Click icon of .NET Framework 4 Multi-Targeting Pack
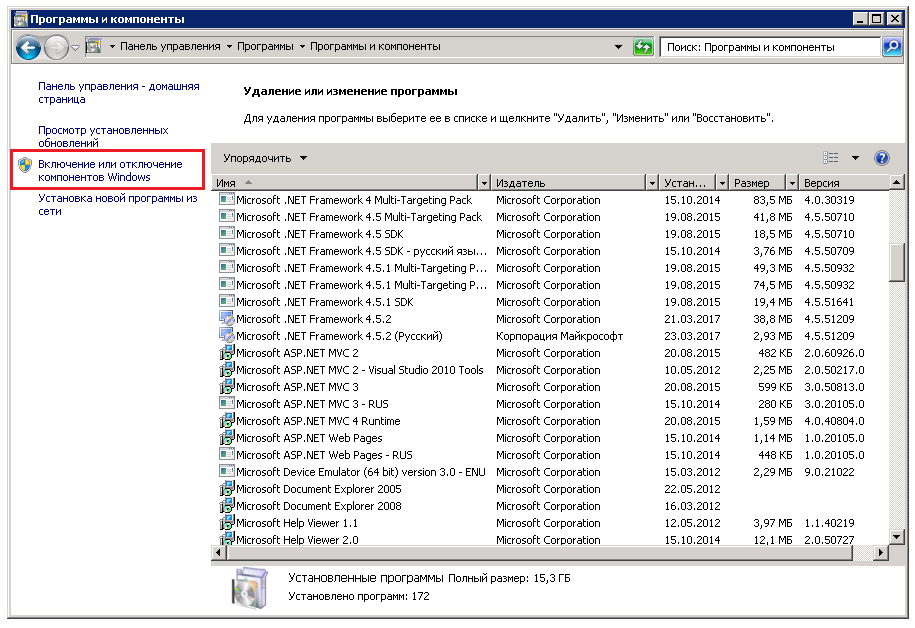Viewport: 915px width, 628px height. tap(226, 199)
